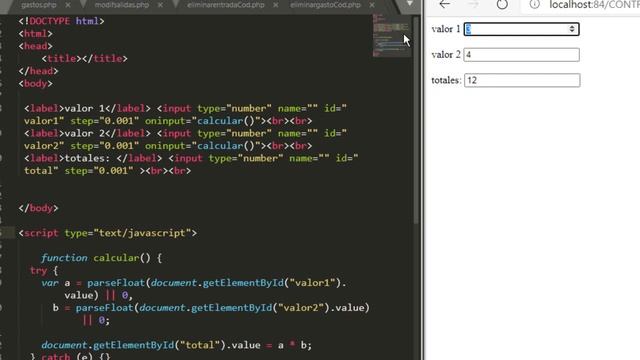Focus the valor 2 input field
Screen dimensions: 640x360
coord(521,55)
